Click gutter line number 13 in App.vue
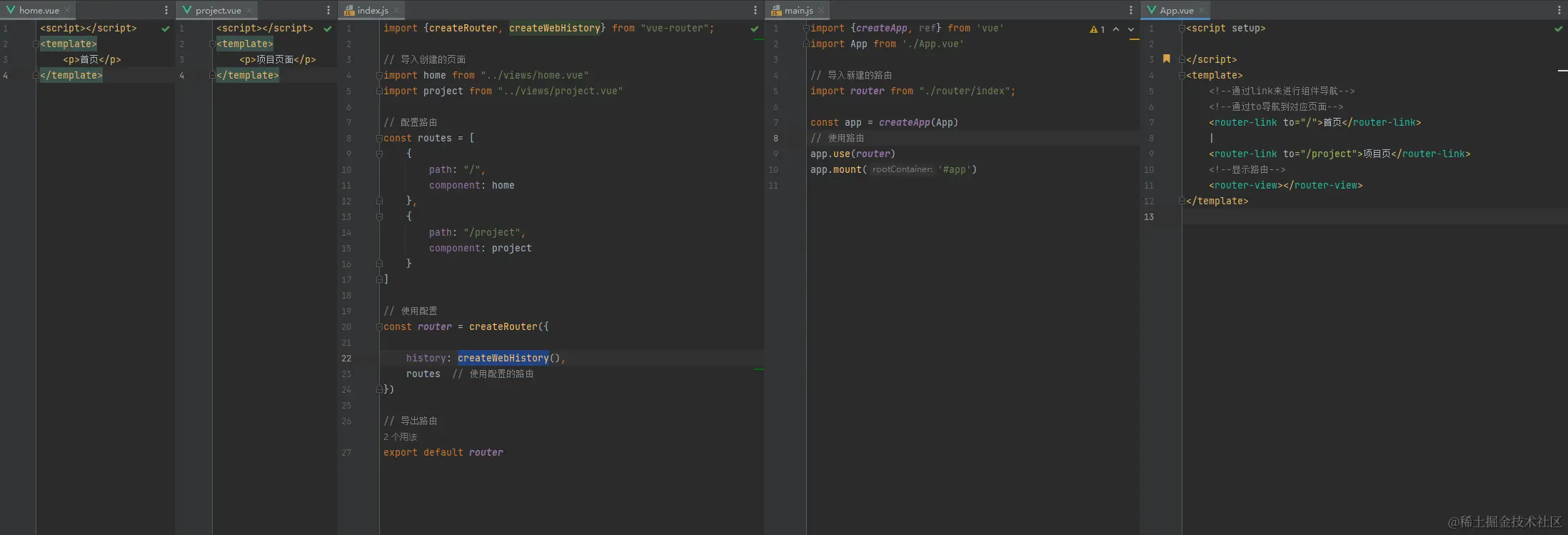This screenshot has height=535, width=1568. (1149, 217)
